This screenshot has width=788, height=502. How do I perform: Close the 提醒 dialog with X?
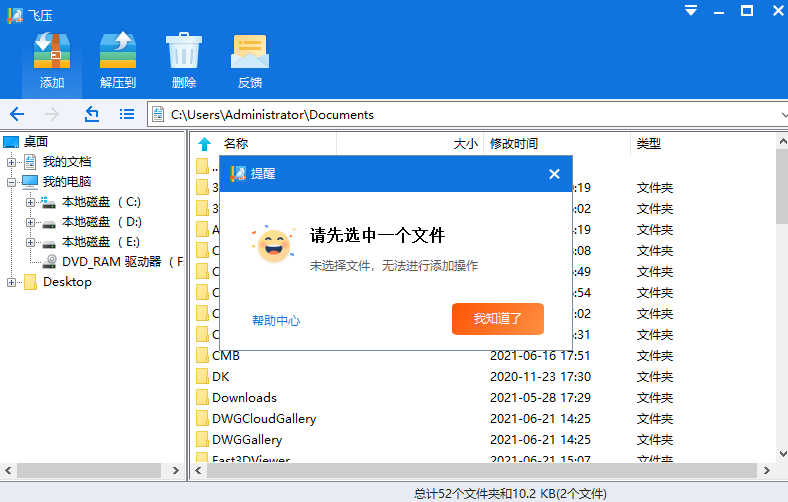[x=554, y=174]
